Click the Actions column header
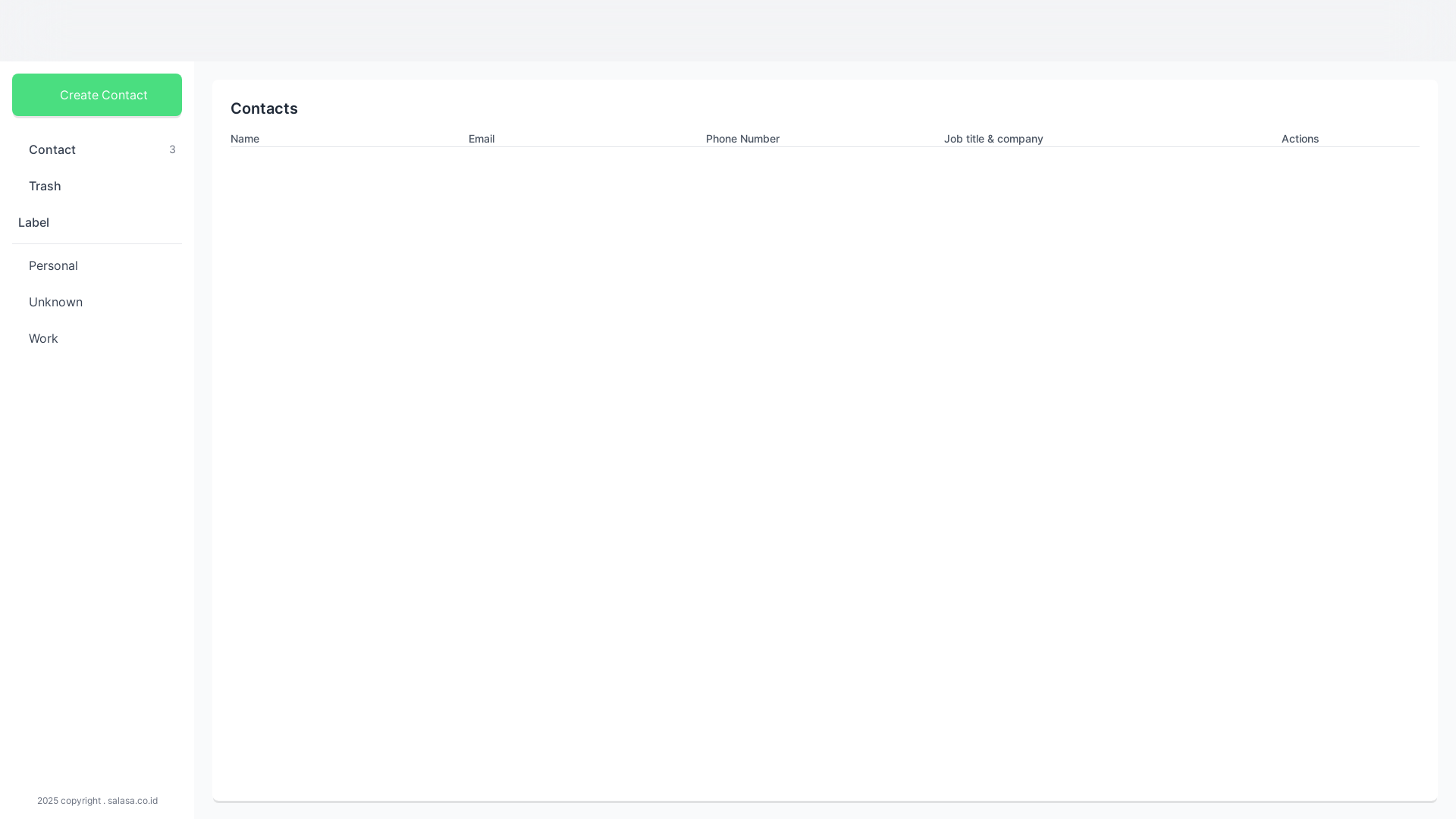 pyautogui.click(x=1300, y=139)
